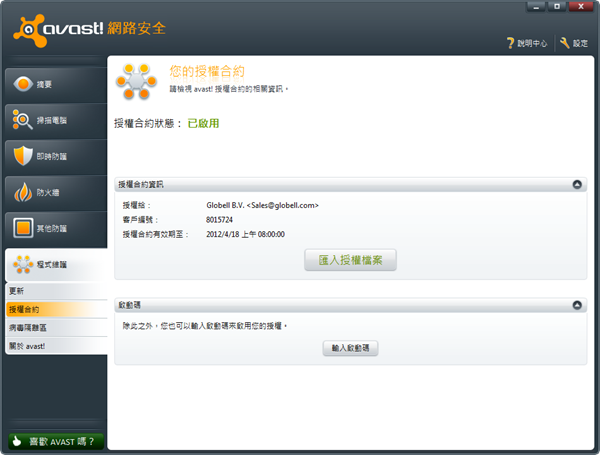Viewport: 600px width, 455px height.
Task: Minimize the avast! window
Action: click(x=536, y=7)
